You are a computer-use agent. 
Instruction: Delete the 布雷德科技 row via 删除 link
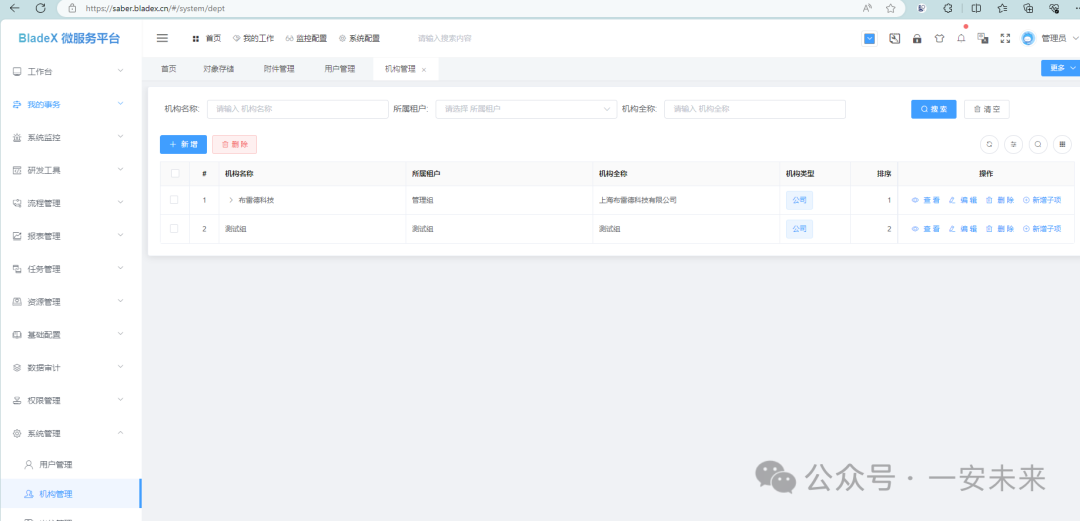[x=1000, y=200]
